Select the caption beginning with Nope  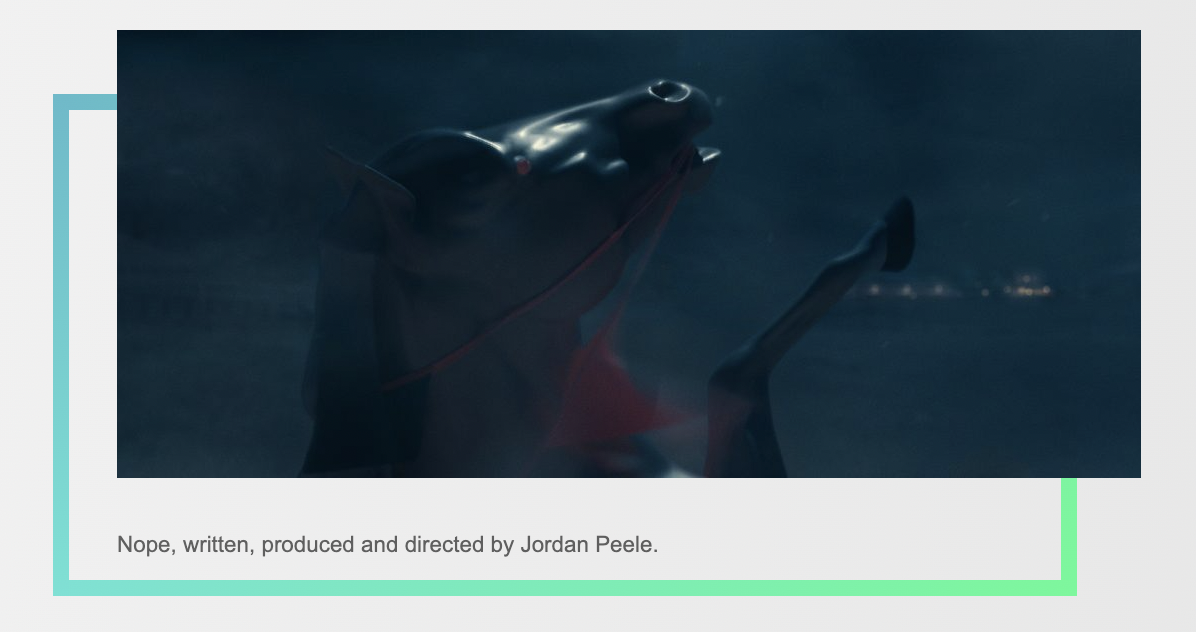pos(387,544)
